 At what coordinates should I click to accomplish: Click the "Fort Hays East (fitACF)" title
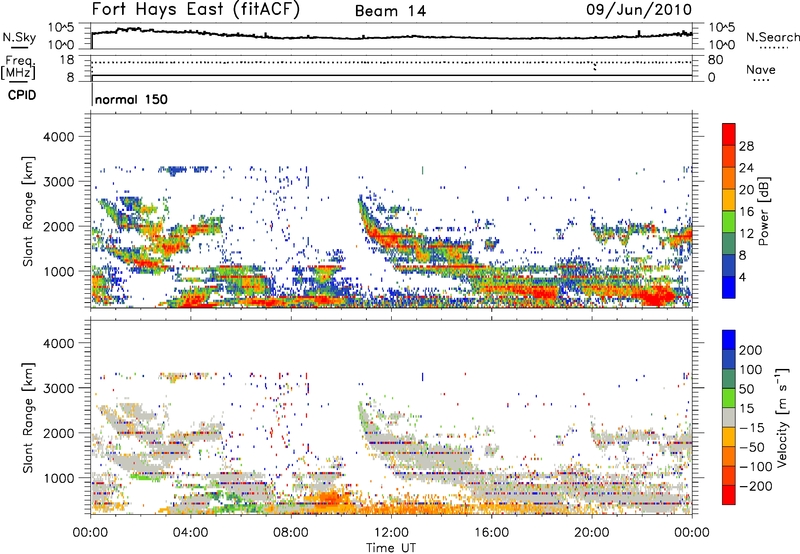point(196,10)
